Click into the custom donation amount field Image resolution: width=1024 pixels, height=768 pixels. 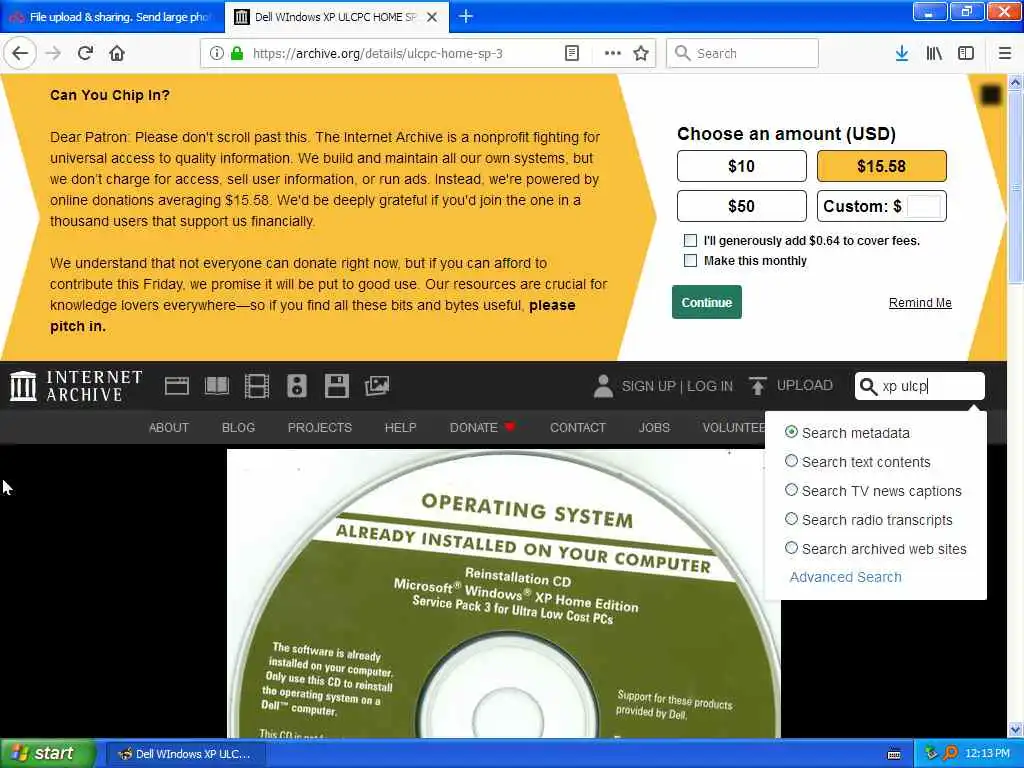pyautogui.click(x=923, y=206)
